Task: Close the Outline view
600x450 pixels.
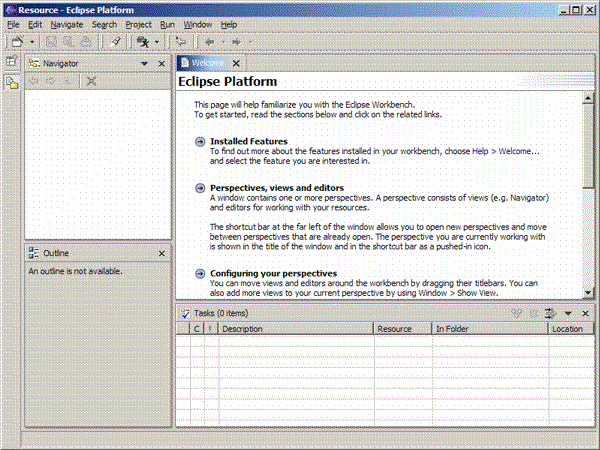Action: 162,254
